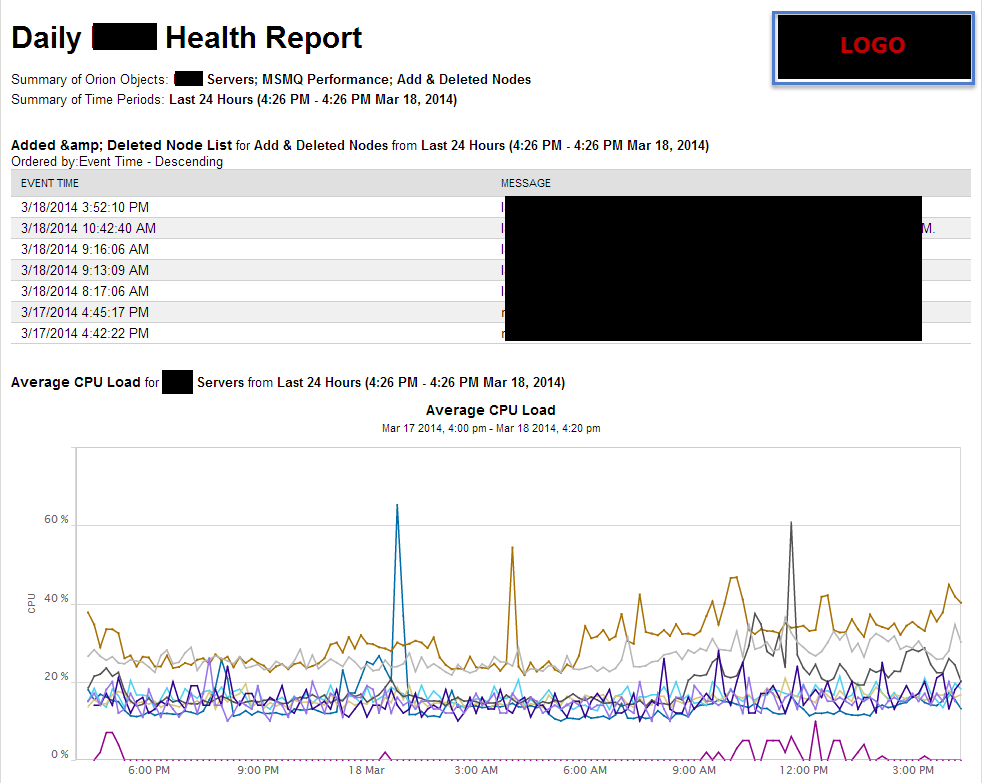
Task: Click the Average CPU Load section heading
Action: tap(288, 382)
